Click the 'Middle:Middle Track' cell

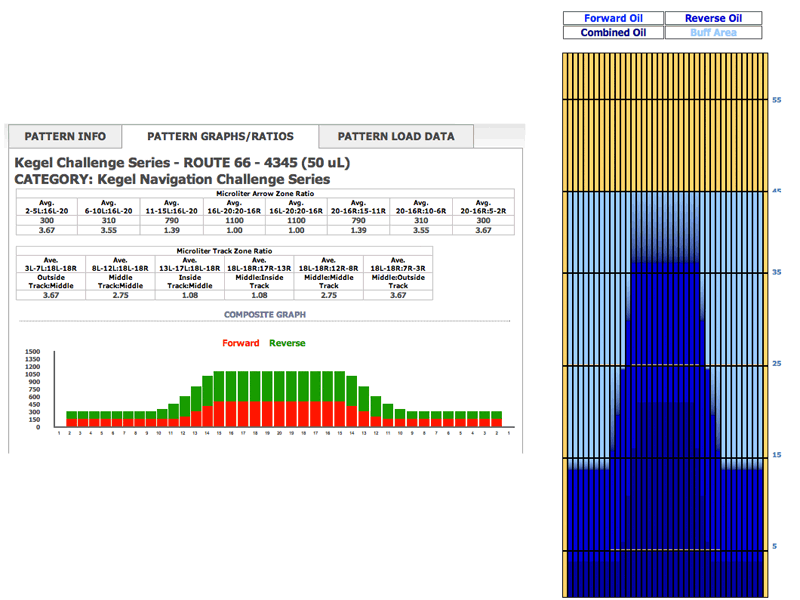click(x=329, y=282)
